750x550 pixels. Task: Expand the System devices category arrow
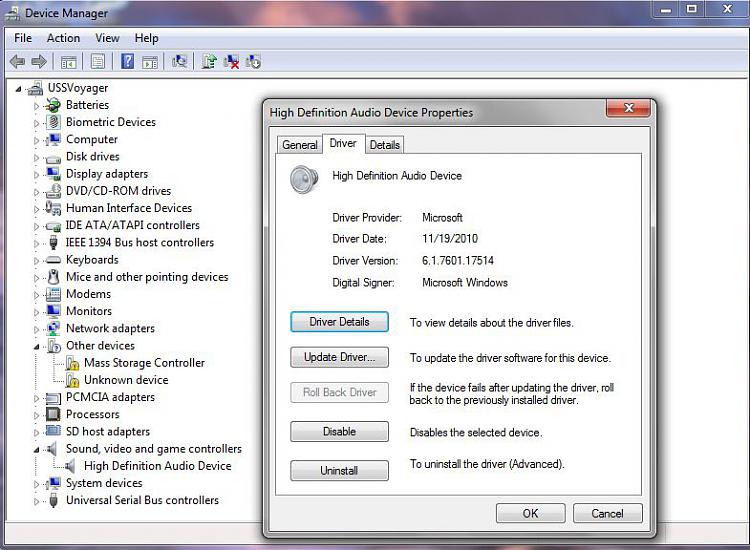(x=36, y=484)
